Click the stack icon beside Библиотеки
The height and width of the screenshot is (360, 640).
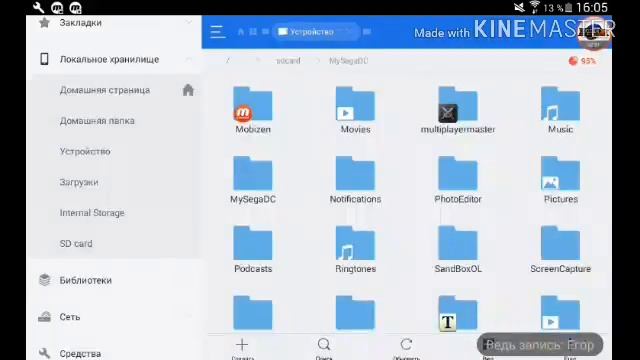pos(44,280)
